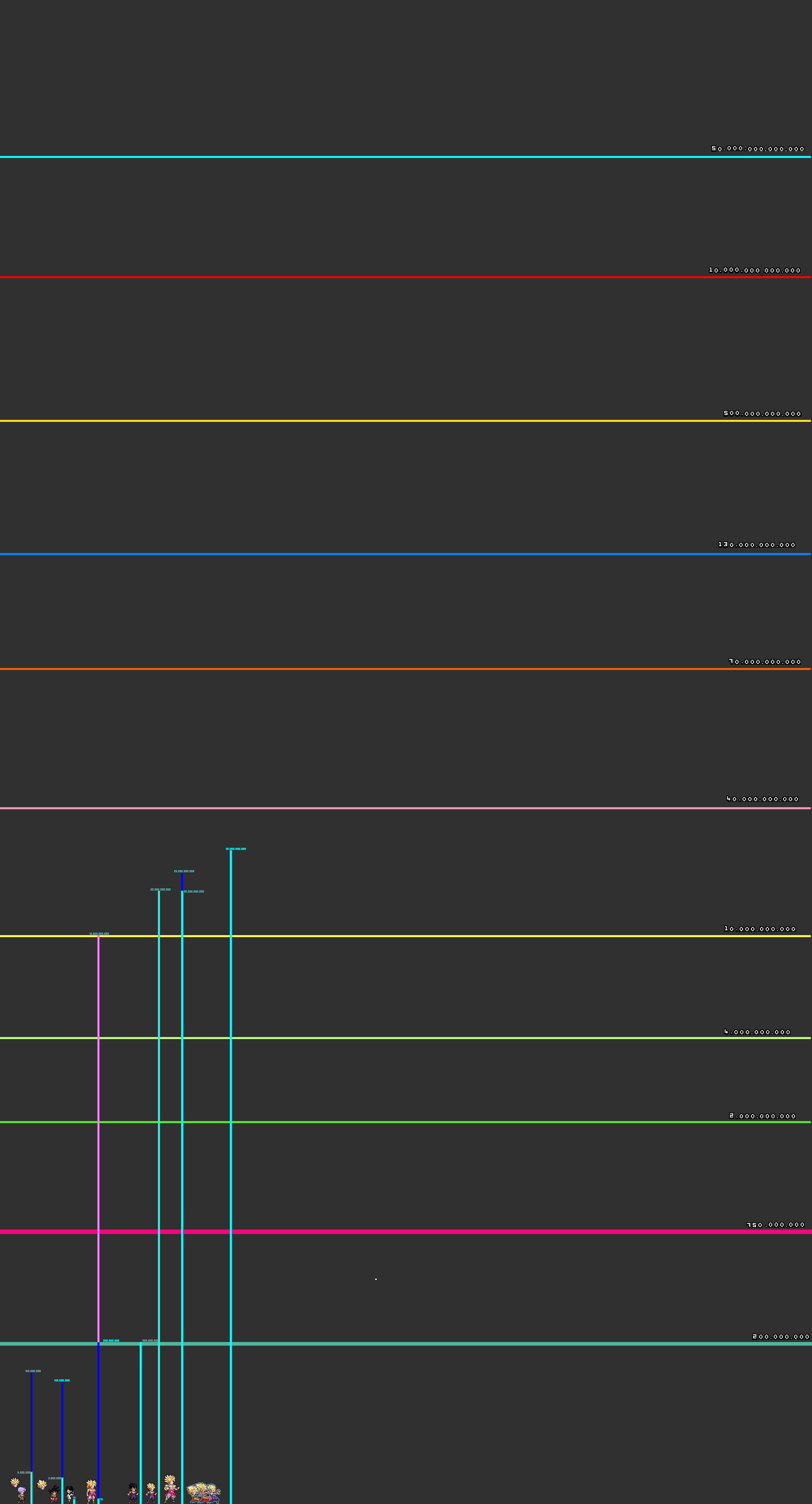
Task: Click the 200.000.000 label at right edge
Action: point(780,1336)
